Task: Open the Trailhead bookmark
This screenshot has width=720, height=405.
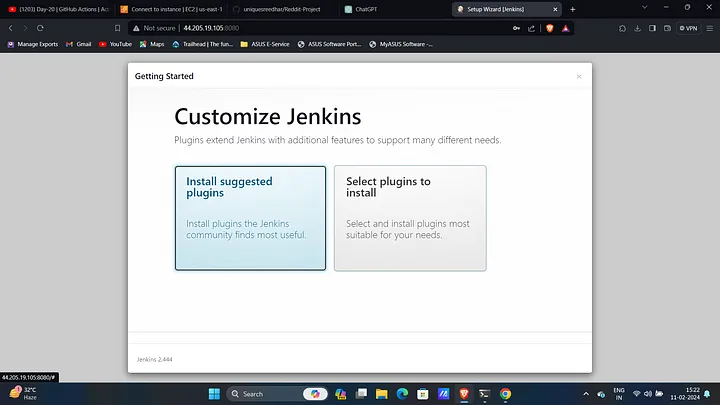Action: coord(202,44)
